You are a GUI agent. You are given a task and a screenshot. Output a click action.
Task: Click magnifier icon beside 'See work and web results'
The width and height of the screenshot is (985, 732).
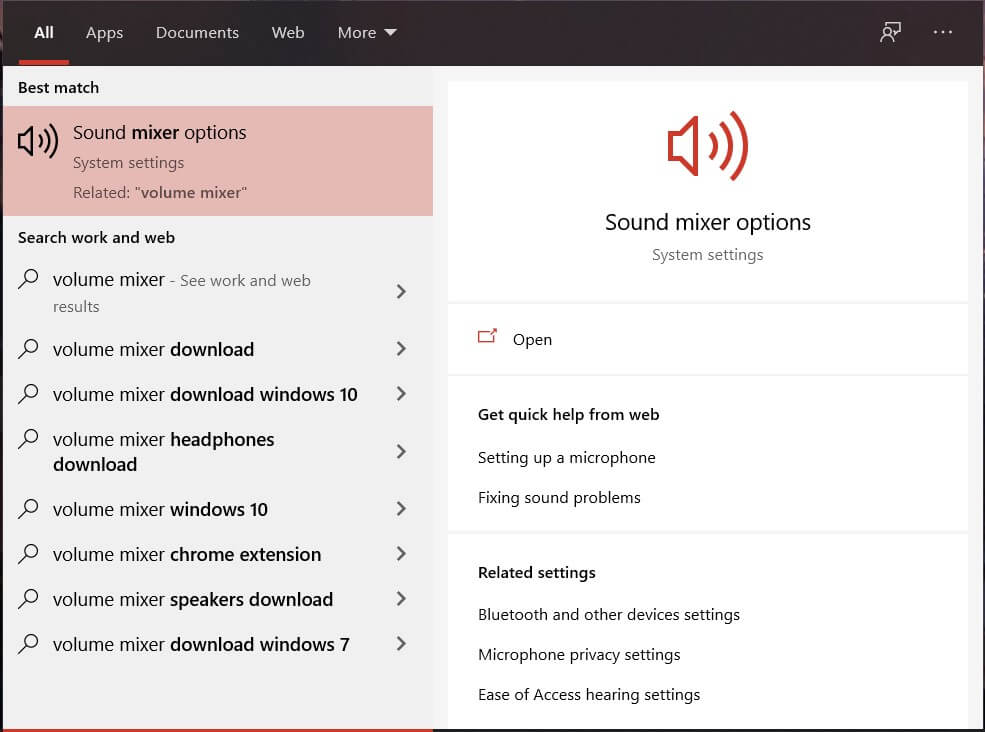[28, 279]
